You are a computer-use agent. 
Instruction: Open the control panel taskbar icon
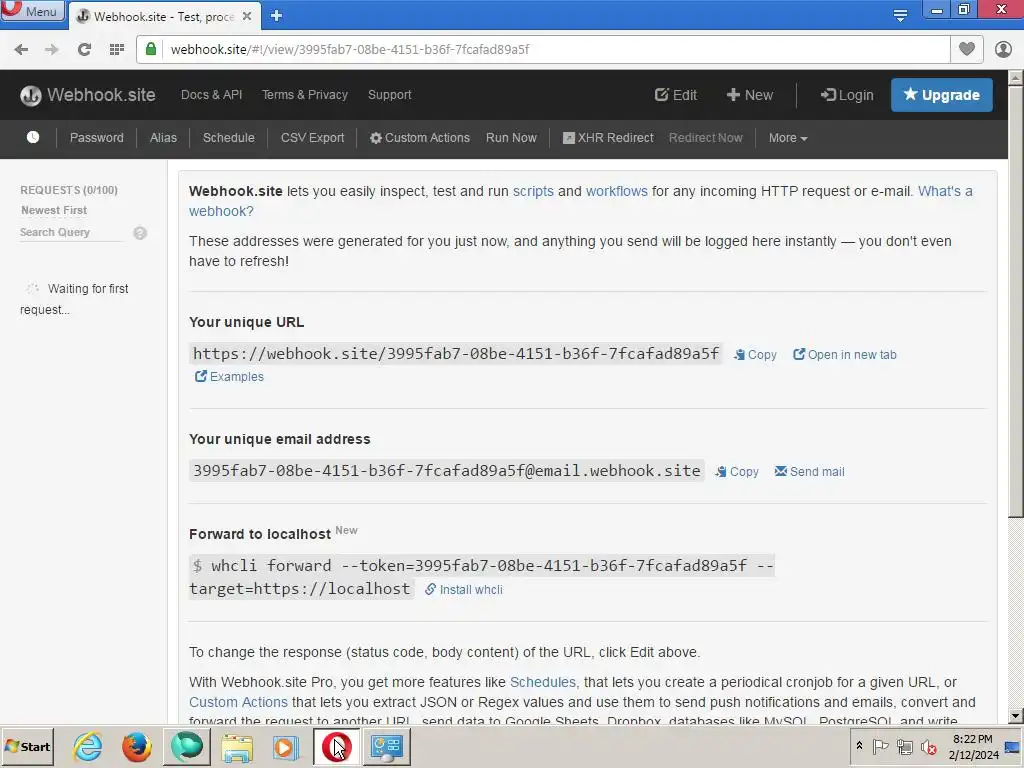pos(386,747)
